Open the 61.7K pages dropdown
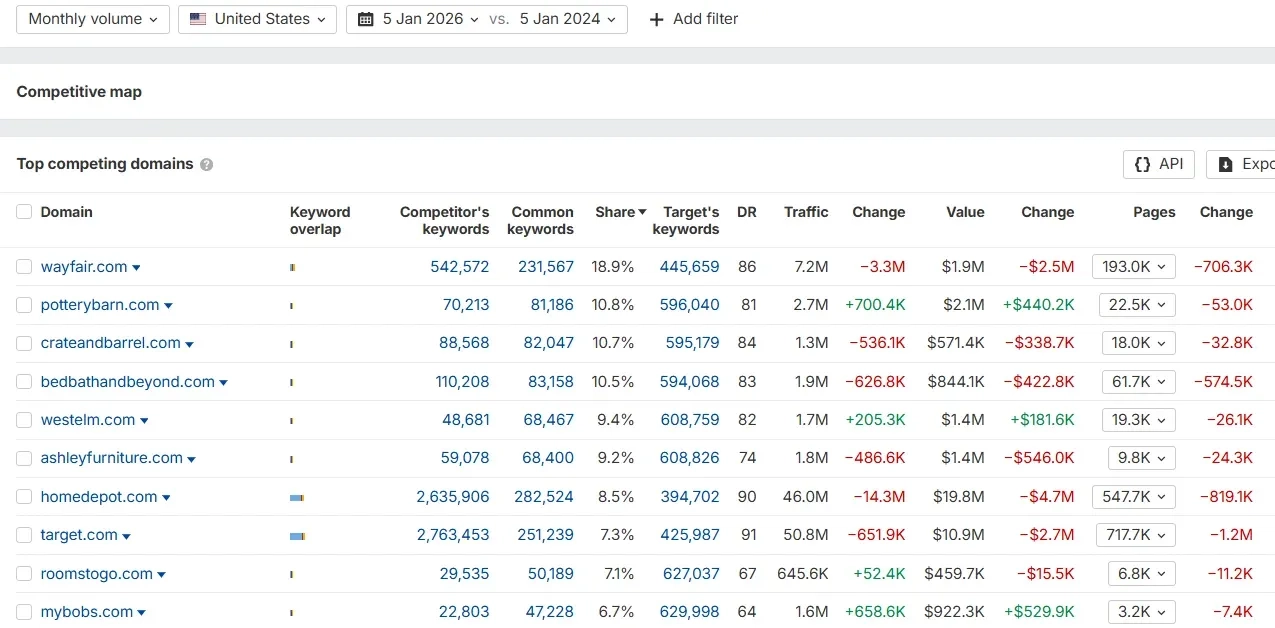Screen dimensions: 1275x628 pos(1138,382)
